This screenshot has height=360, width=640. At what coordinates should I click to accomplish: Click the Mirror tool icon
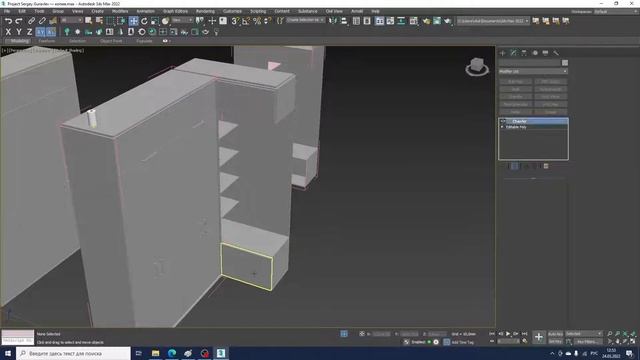pos(333,21)
